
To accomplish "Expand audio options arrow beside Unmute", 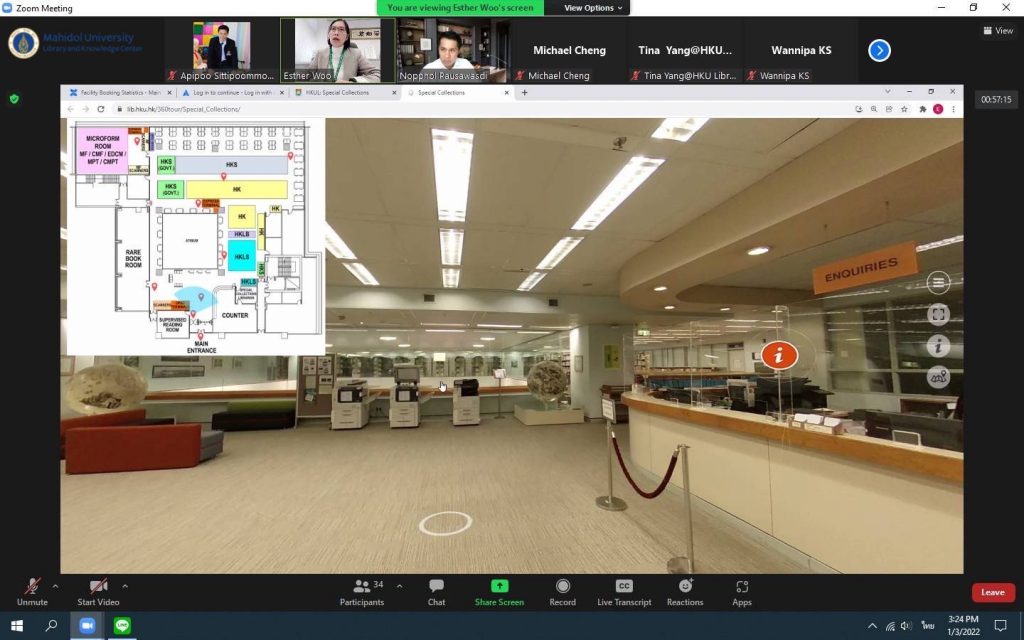I will click(55, 586).
